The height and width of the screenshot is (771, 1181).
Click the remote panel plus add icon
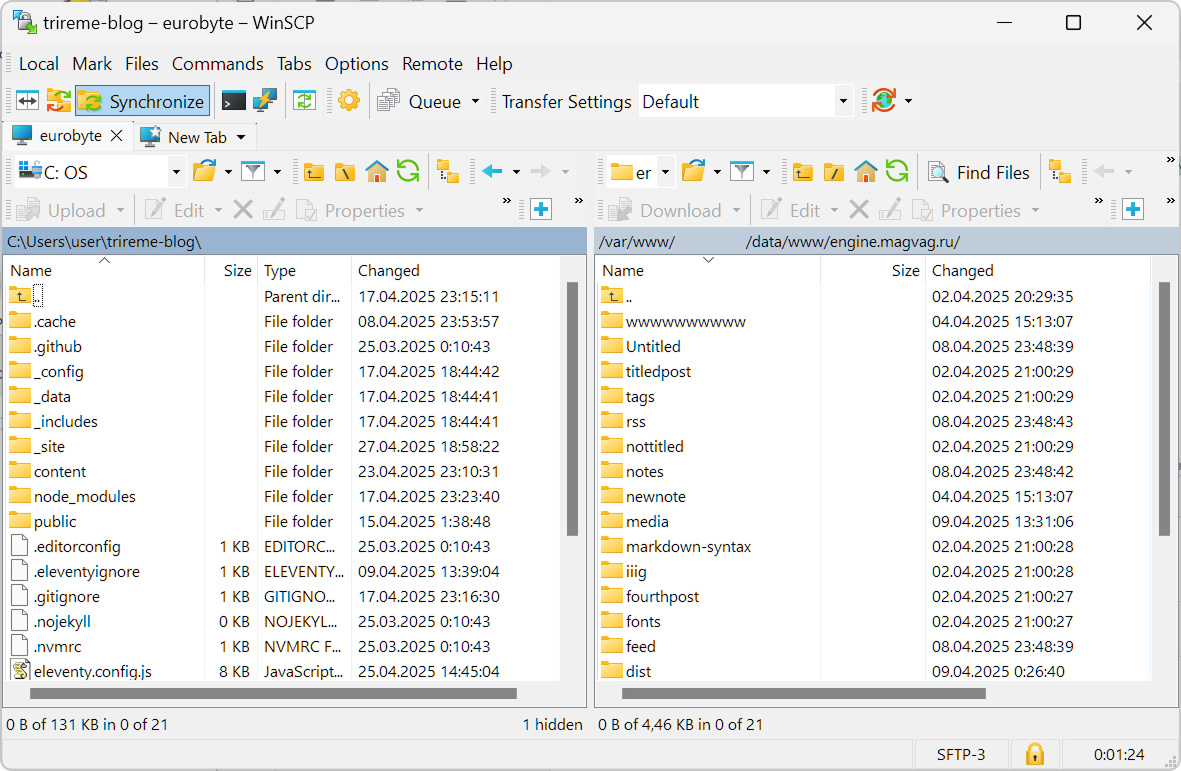point(1133,209)
